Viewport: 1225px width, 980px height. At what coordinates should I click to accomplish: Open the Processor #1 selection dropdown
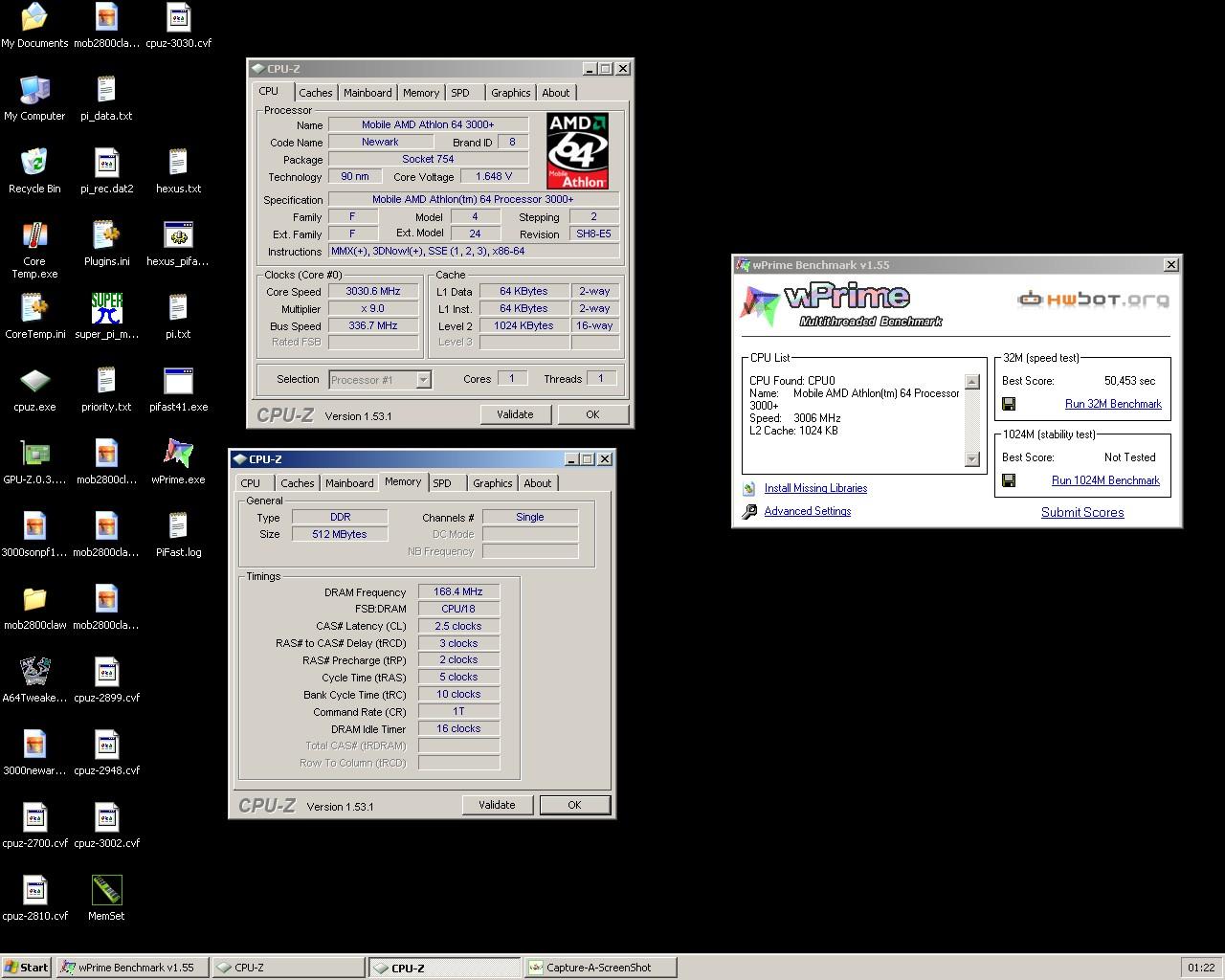tap(380, 380)
